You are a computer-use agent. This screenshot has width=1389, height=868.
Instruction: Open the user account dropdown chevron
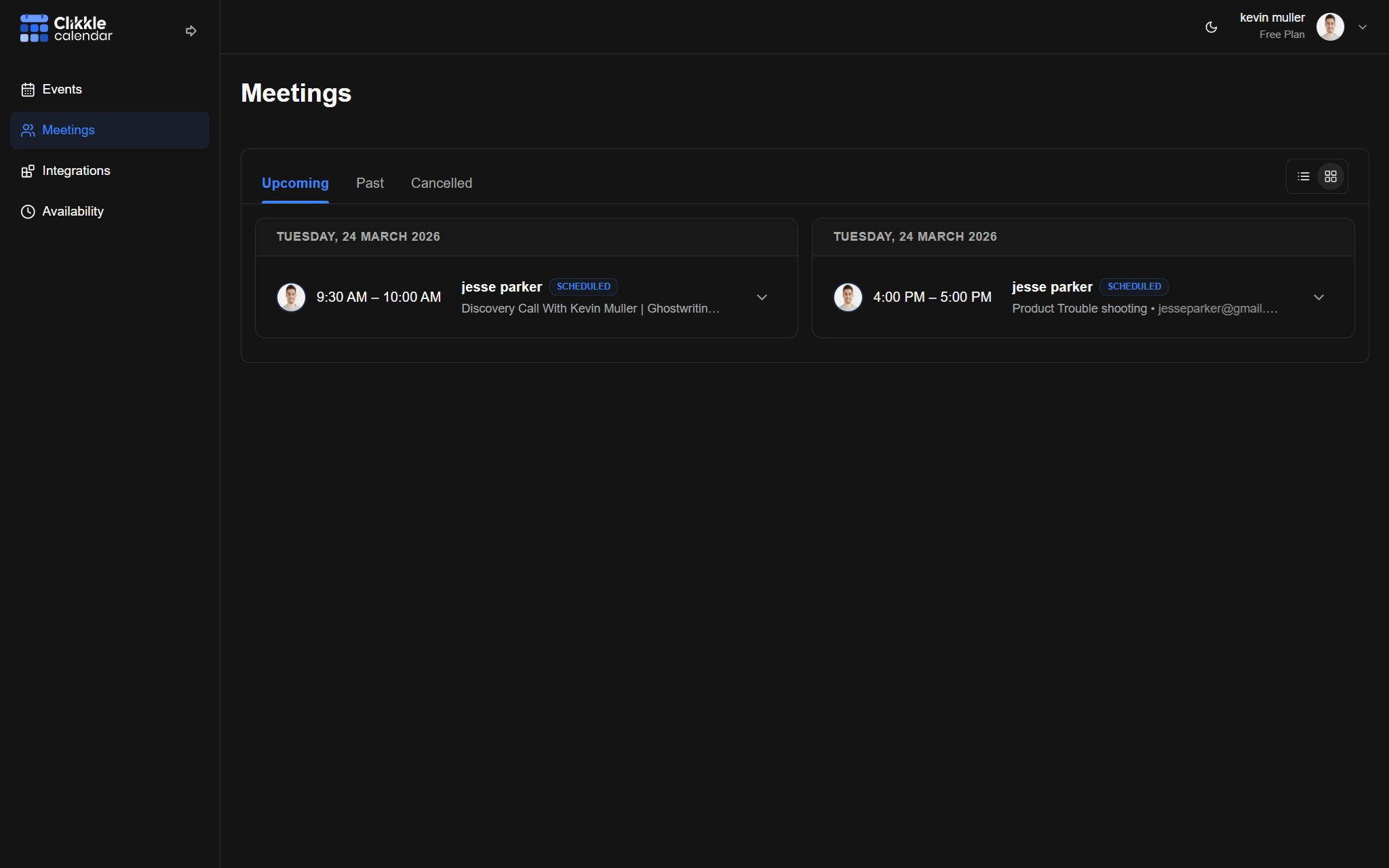1363,27
